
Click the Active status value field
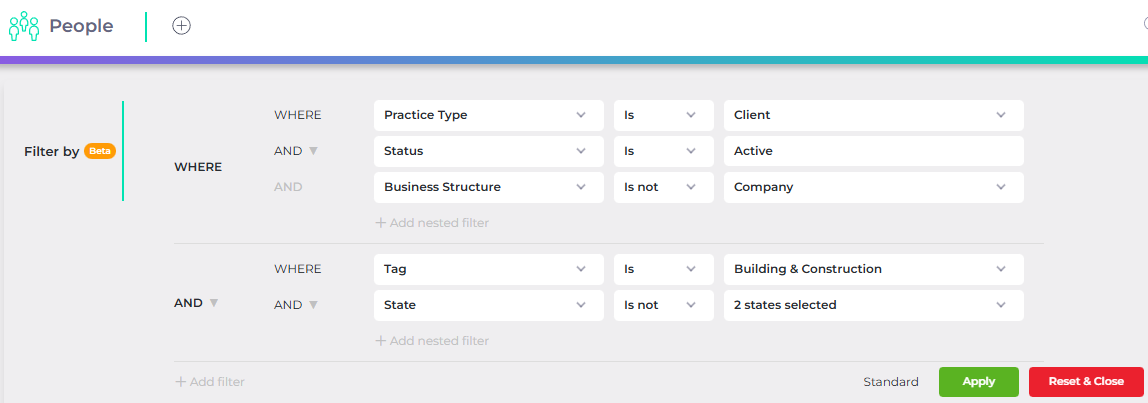coord(873,151)
